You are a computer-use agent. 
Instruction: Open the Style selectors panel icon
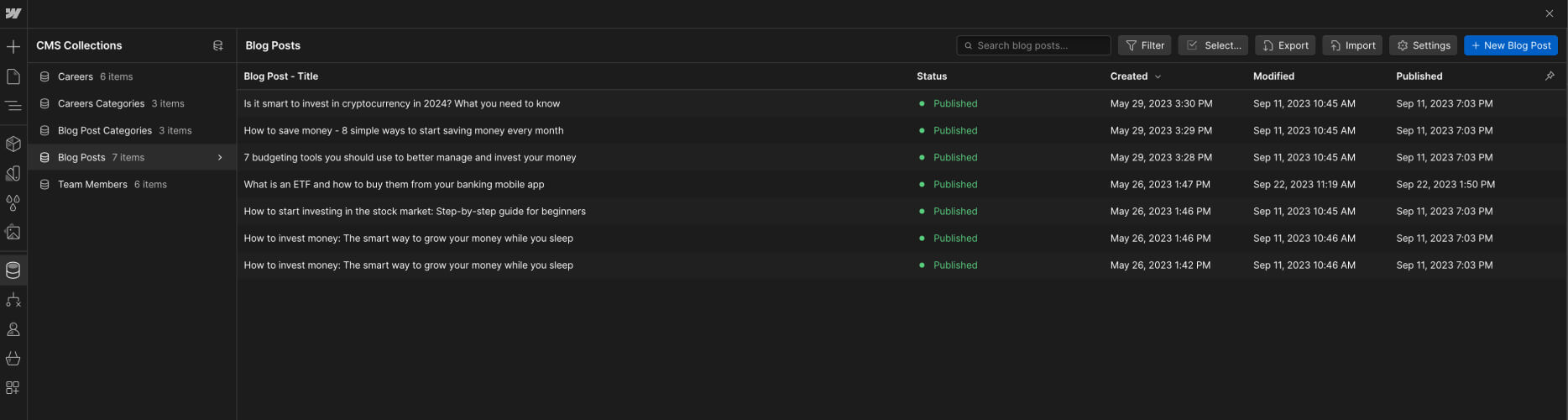[13, 174]
